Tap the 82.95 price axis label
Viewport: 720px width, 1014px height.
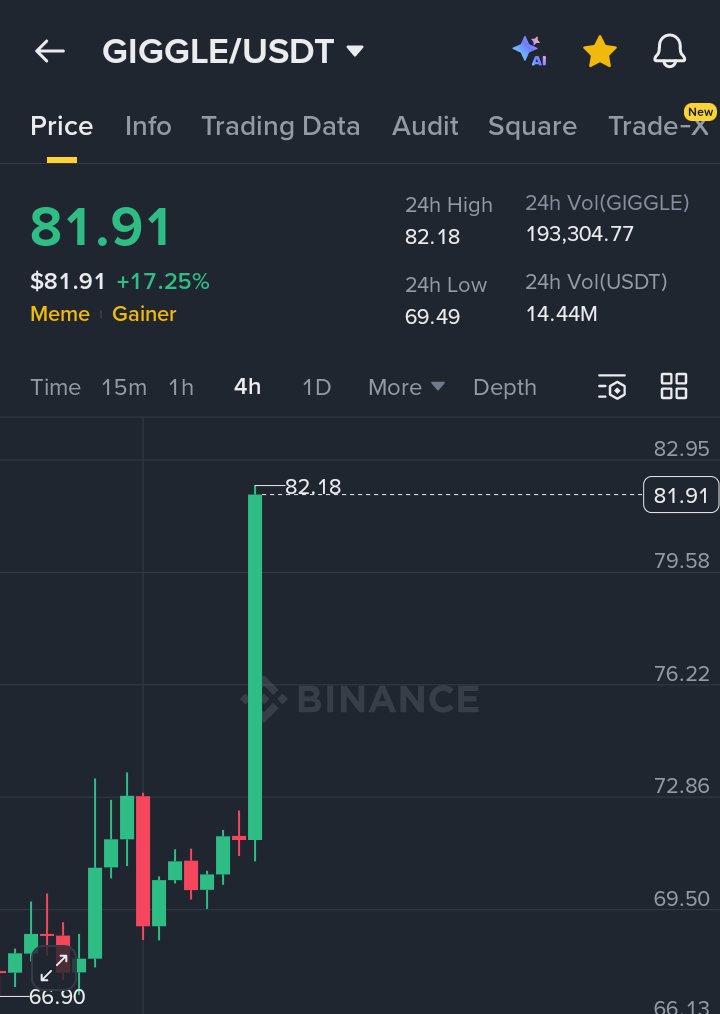coord(681,449)
